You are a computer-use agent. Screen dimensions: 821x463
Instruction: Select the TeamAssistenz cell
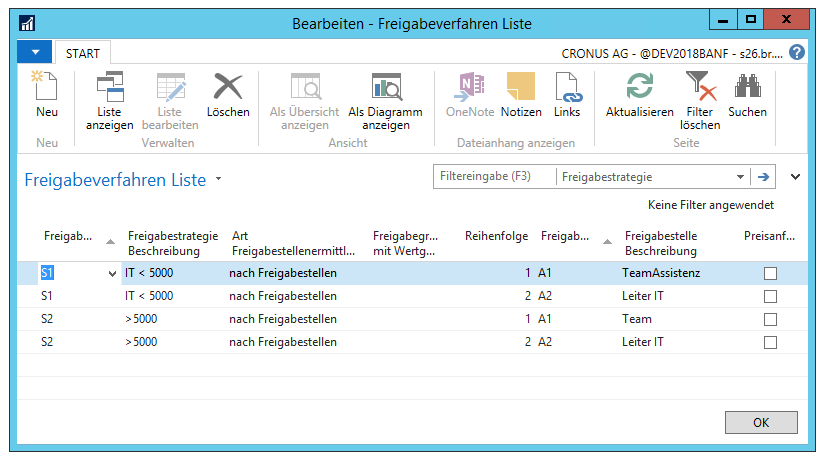(x=661, y=273)
